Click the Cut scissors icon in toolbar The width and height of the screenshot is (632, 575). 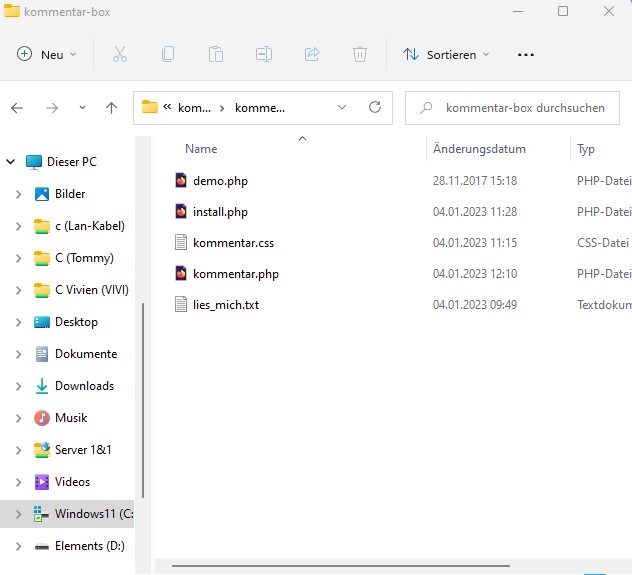click(x=120, y=55)
